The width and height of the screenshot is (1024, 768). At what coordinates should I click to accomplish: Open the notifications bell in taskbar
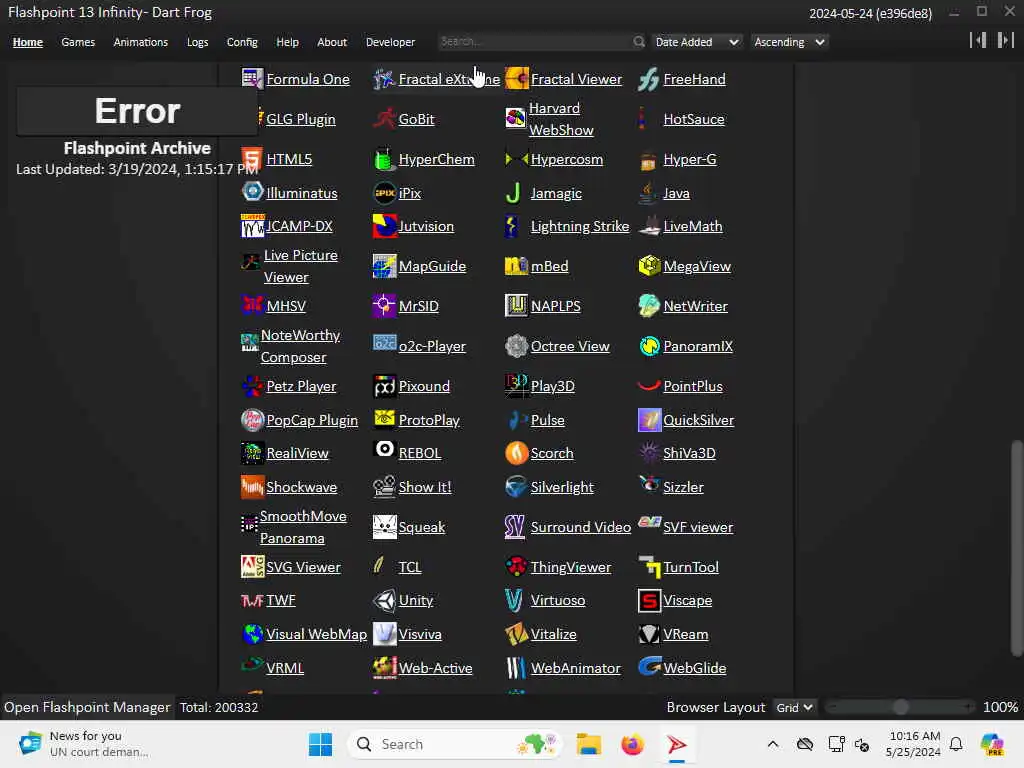click(956, 744)
